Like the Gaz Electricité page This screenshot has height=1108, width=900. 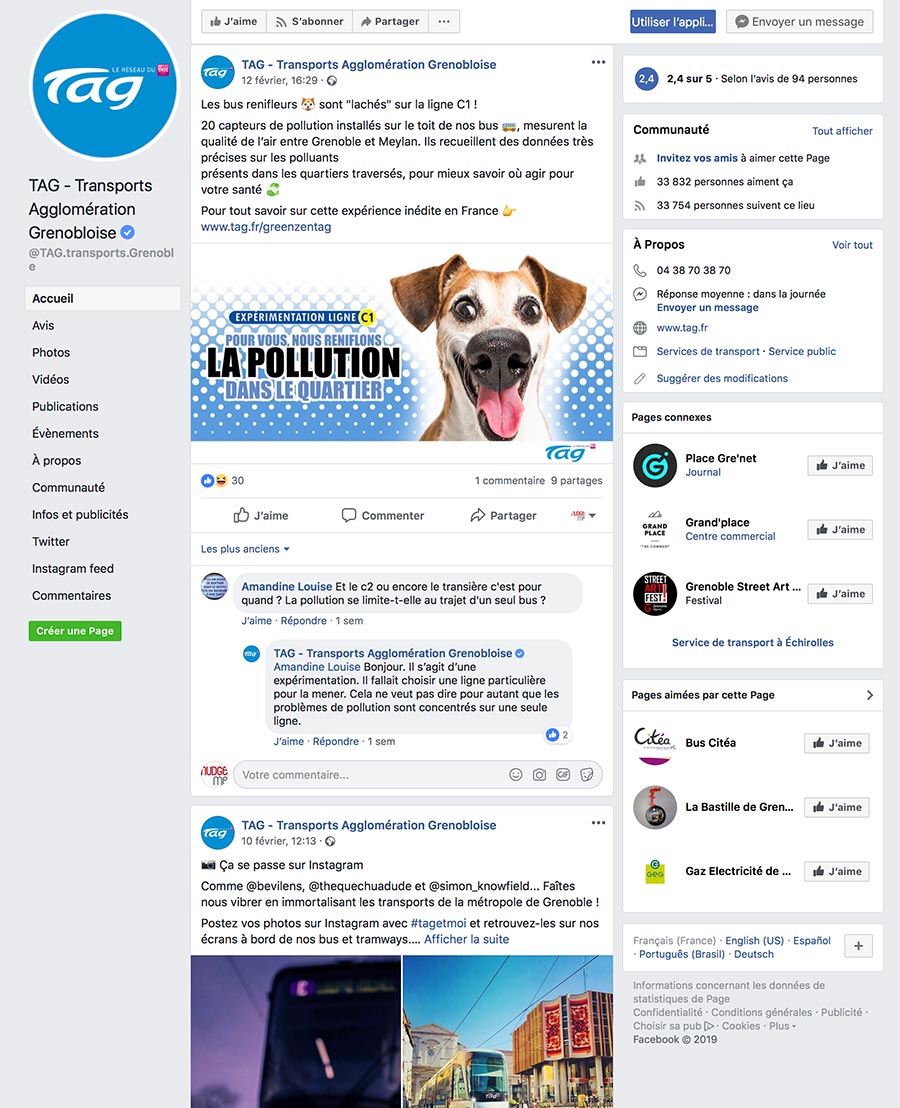coord(836,872)
